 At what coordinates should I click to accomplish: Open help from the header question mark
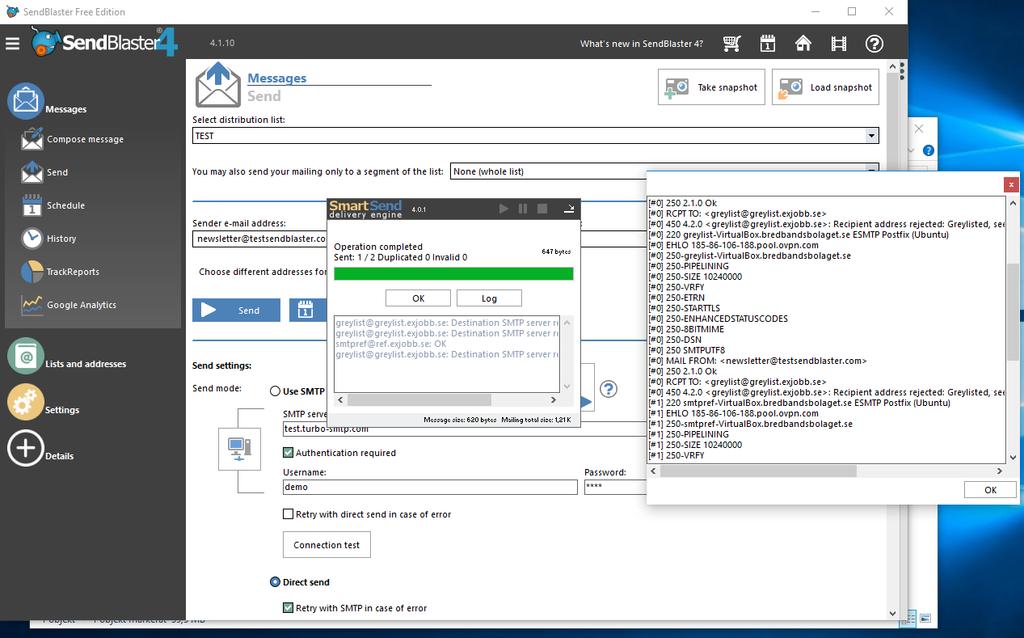click(x=874, y=44)
